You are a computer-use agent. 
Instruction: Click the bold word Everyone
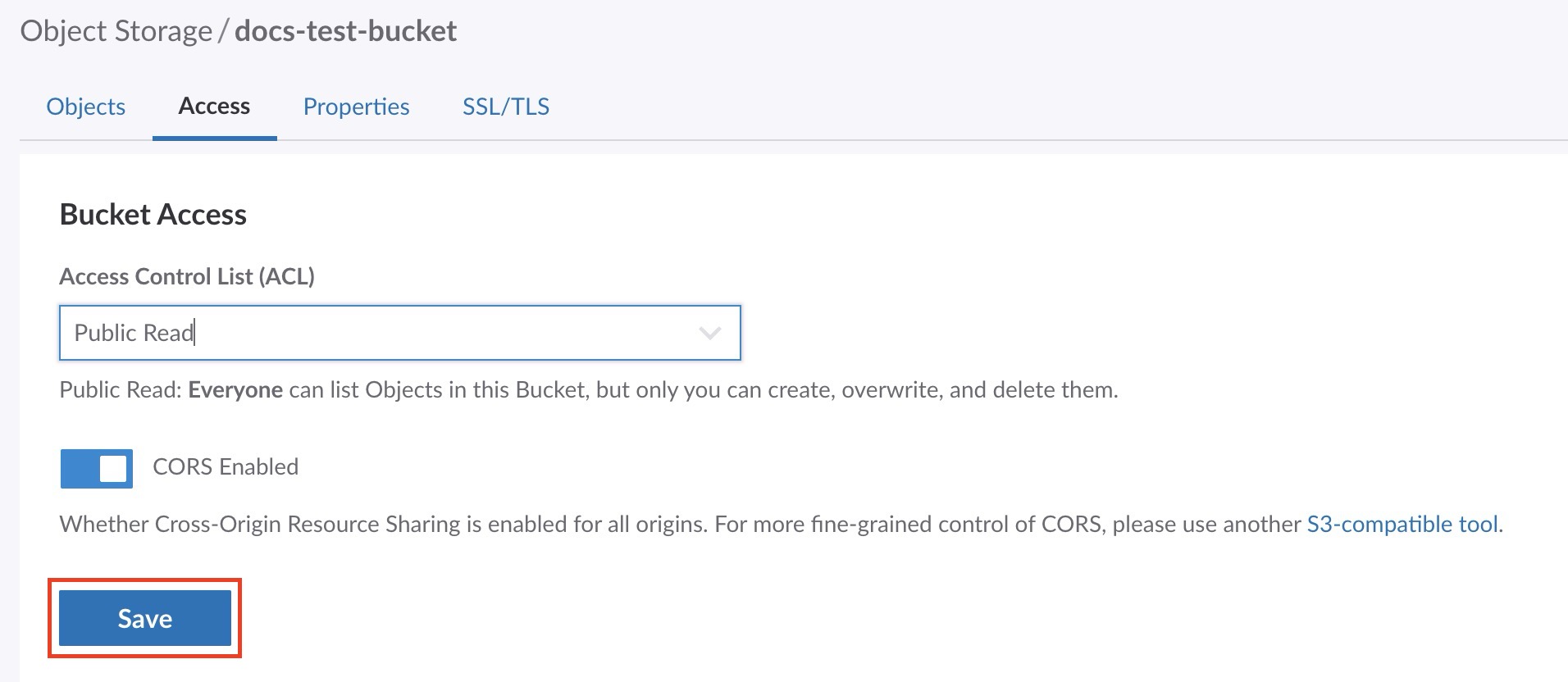[235, 389]
